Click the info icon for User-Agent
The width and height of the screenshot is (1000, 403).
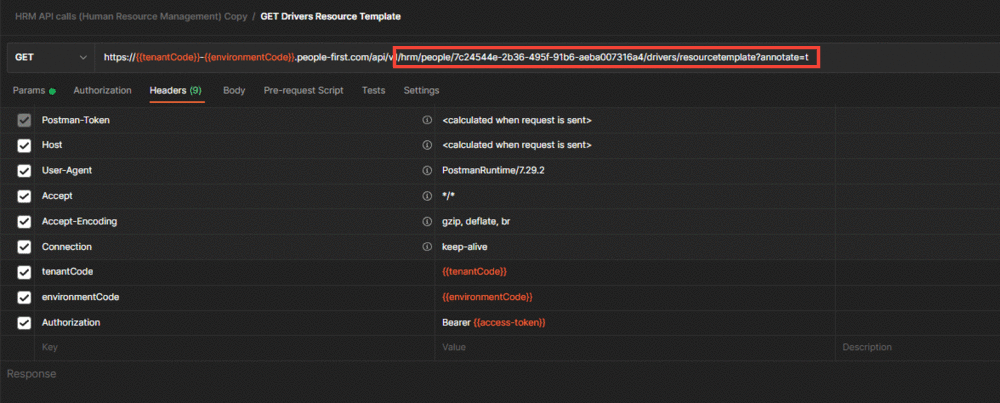427,171
